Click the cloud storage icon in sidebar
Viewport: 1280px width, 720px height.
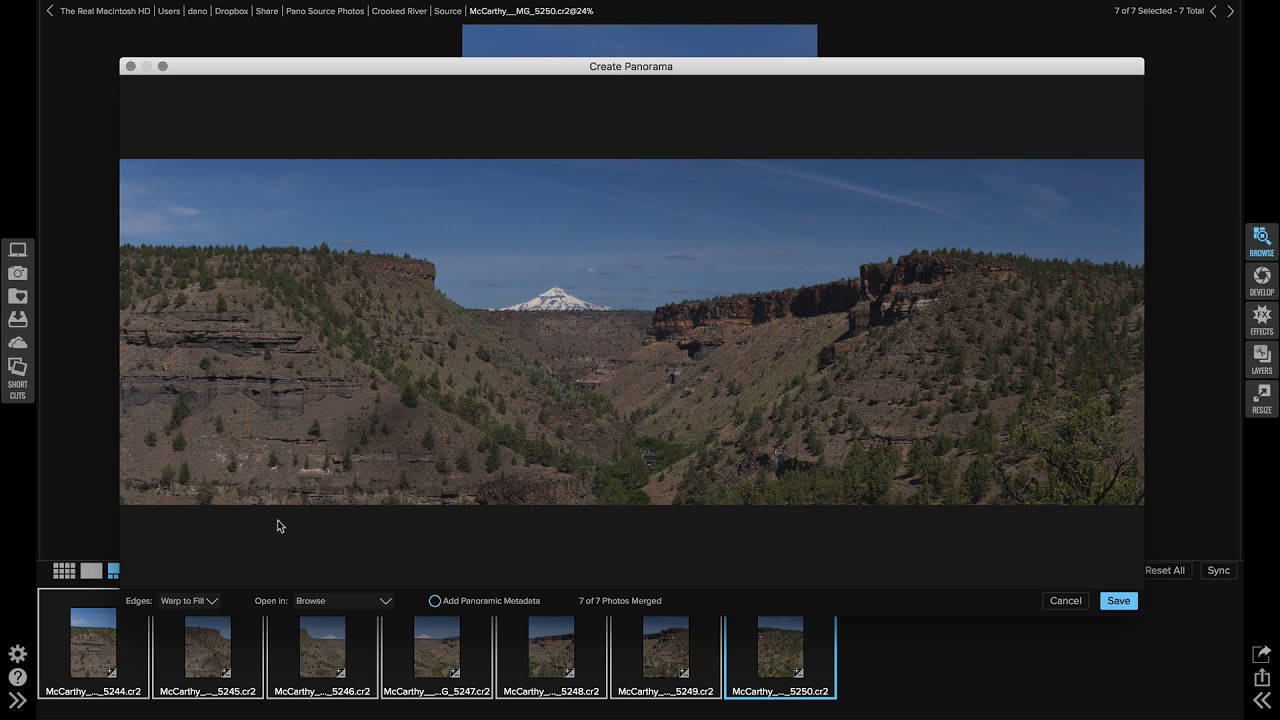[x=18, y=343]
